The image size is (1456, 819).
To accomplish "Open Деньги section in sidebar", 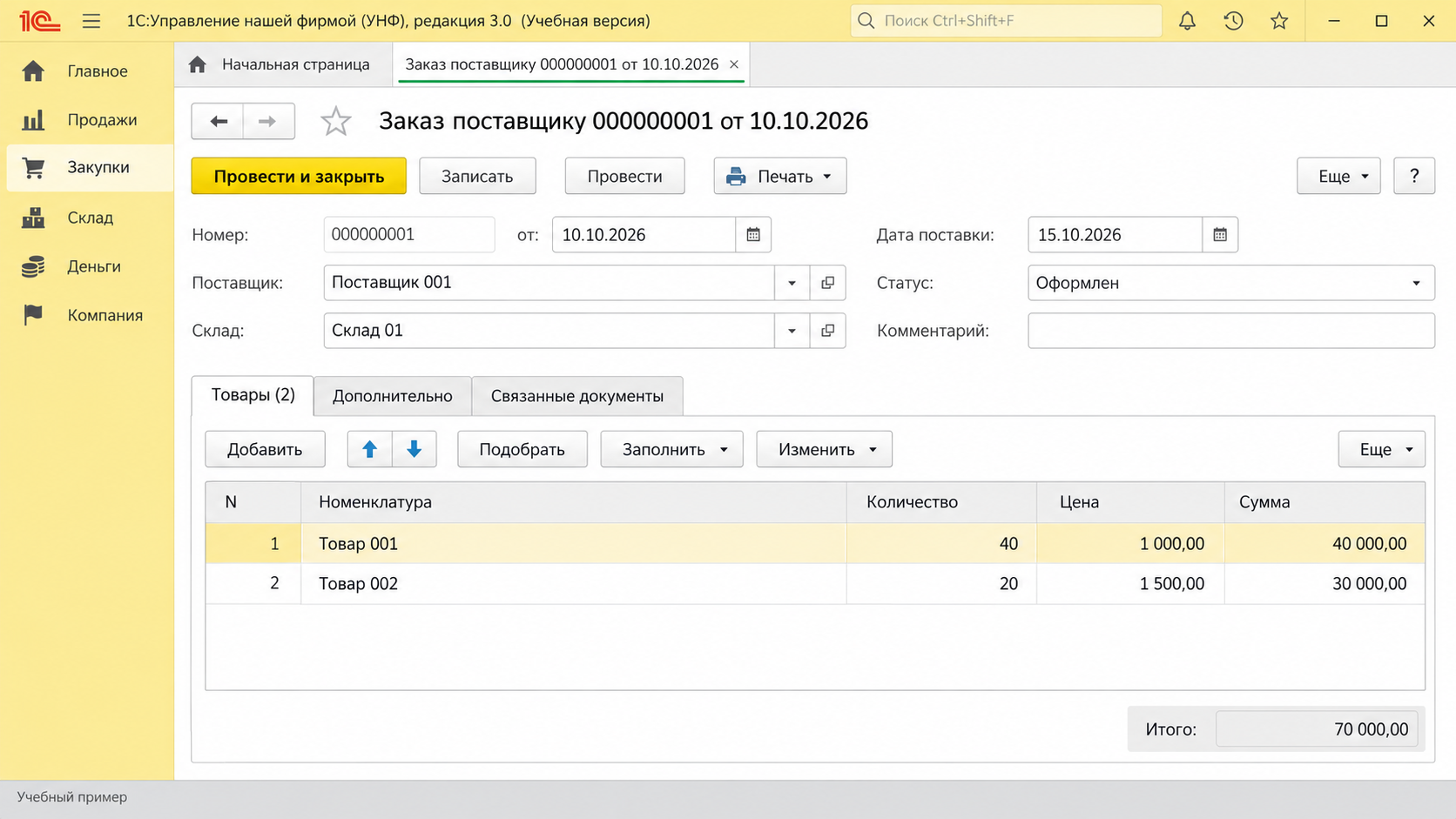I will tap(87, 266).
